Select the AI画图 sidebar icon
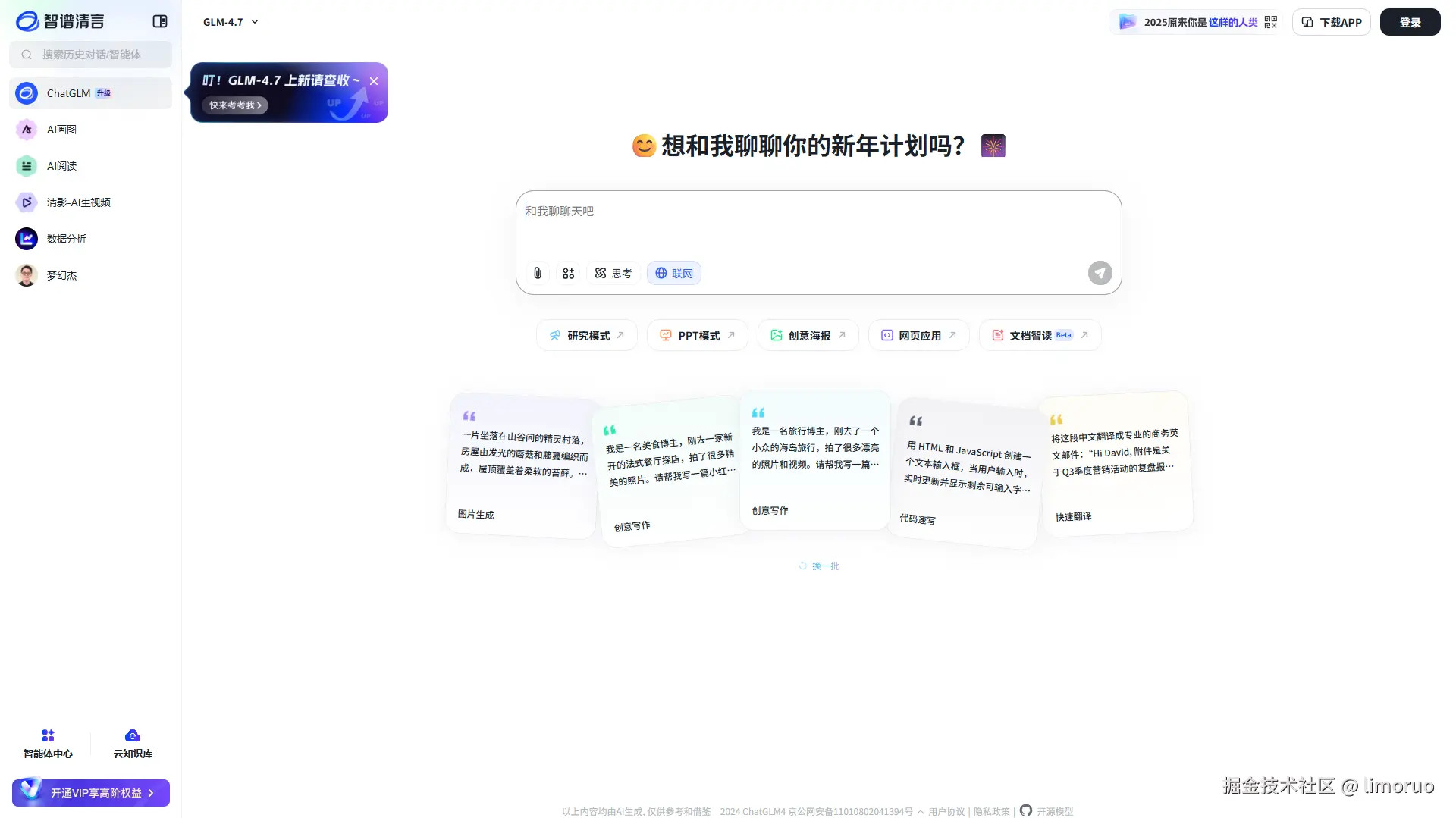Screen dimensions: 1456x818 pyautogui.click(x=26, y=129)
